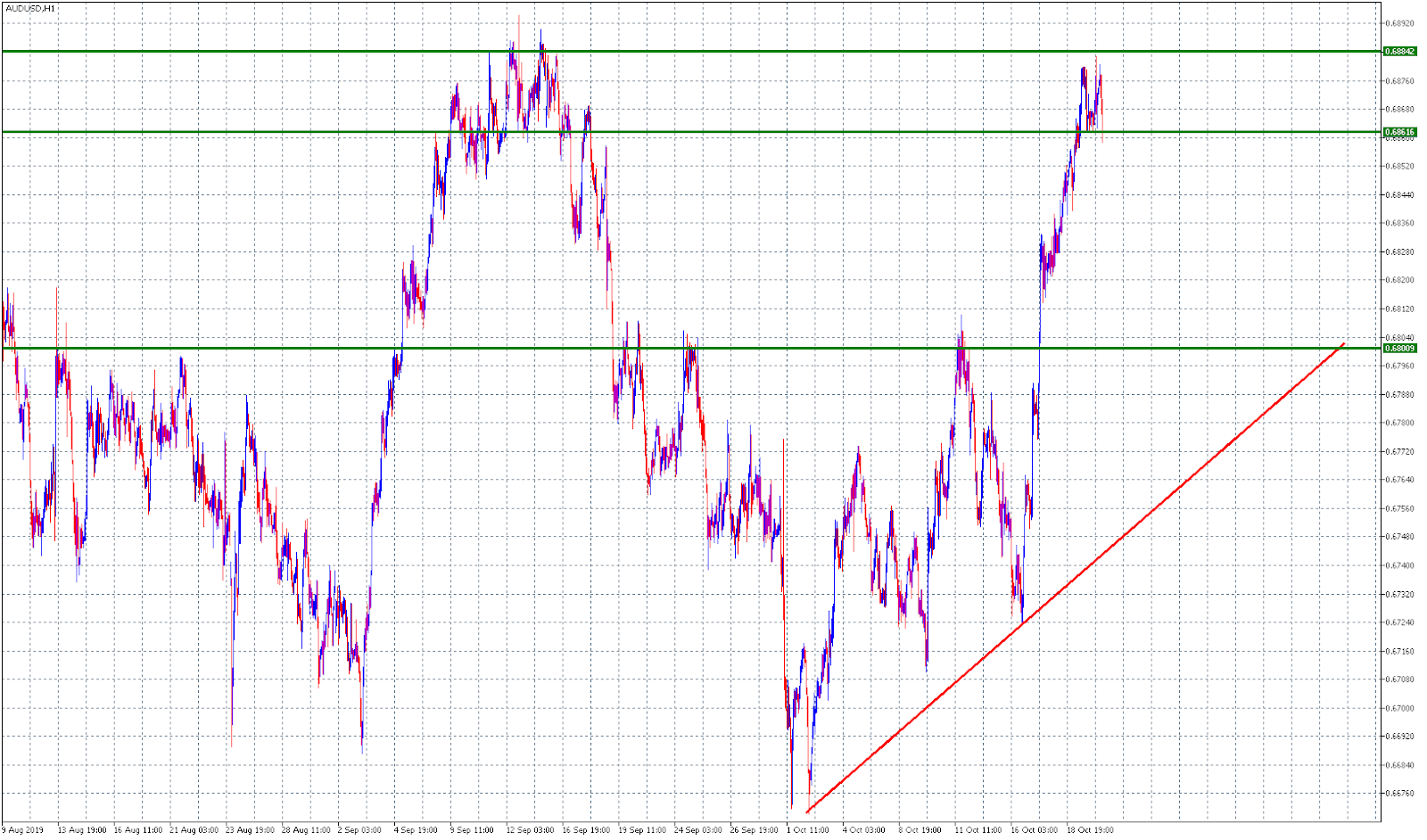The height and width of the screenshot is (840, 1427).
Task: Click the green 0.68009 price tag
Action: pyautogui.click(x=1399, y=348)
